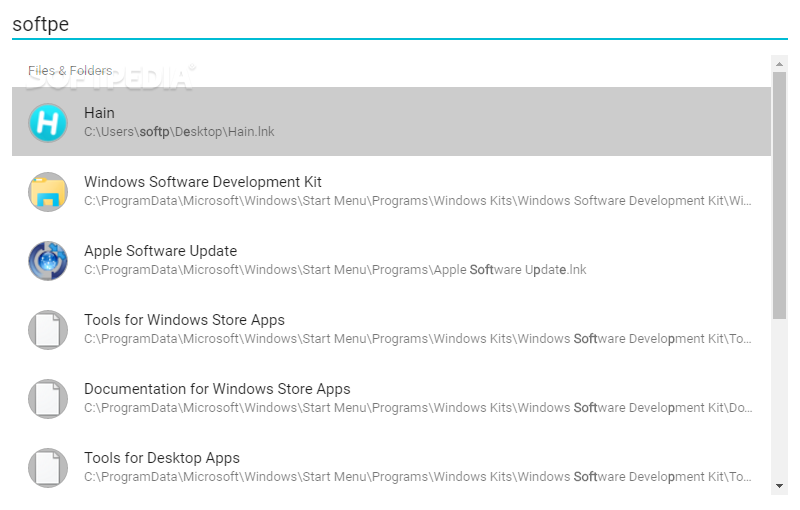Click the Apple Software Update icon
This screenshot has width=800, height=510.
pyautogui.click(x=48, y=261)
